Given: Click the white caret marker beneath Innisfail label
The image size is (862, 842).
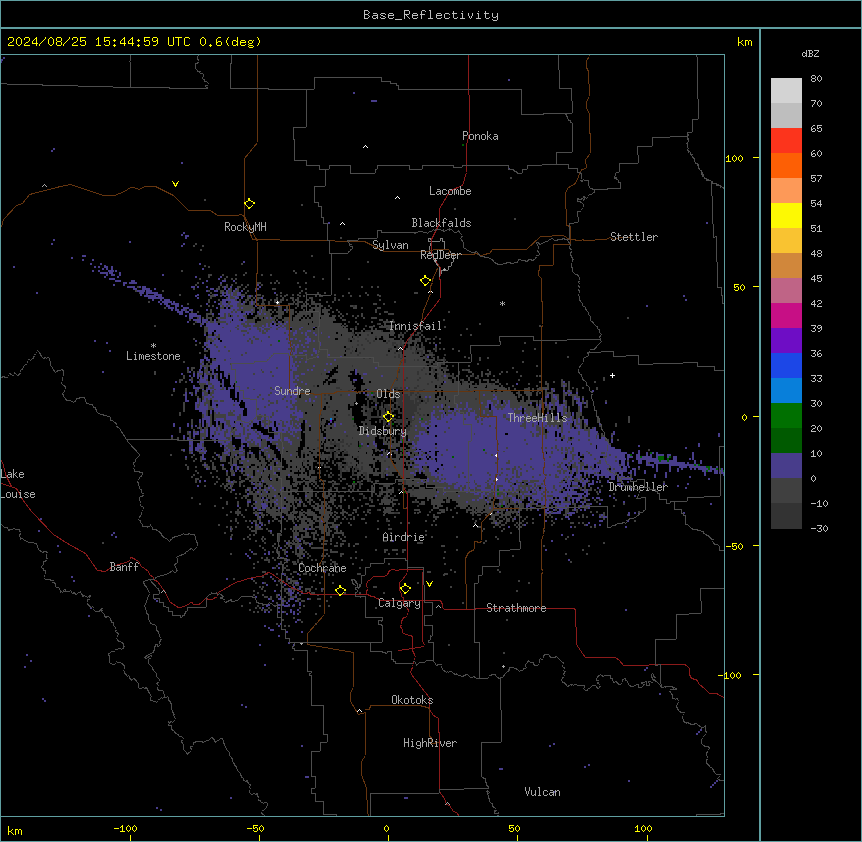Looking at the screenshot, I should (x=400, y=348).
